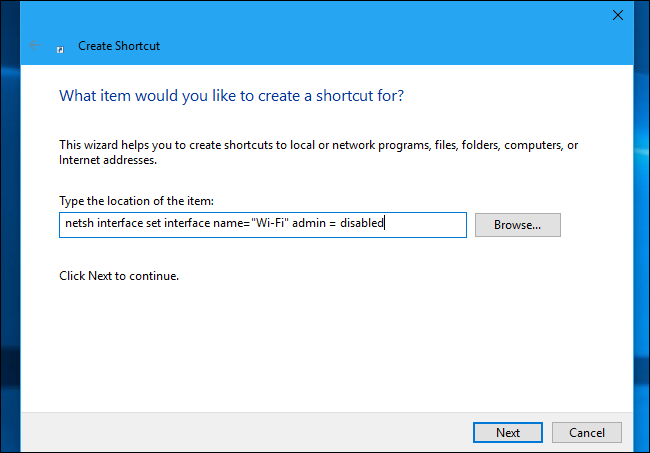
Task: Click the back arrow in the wizard header
Action: point(36,46)
